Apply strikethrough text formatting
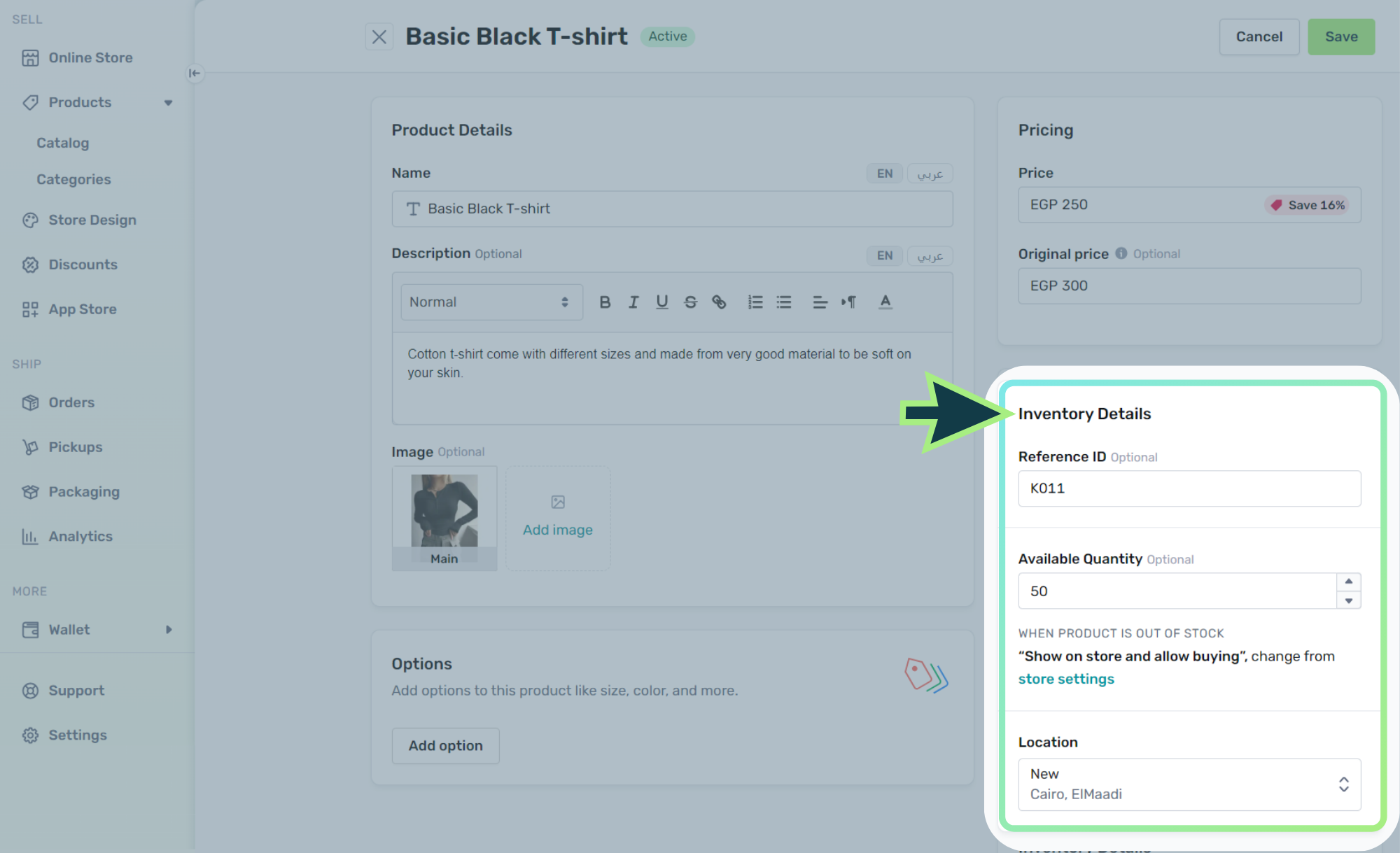Image resolution: width=1400 pixels, height=853 pixels. click(x=690, y=302)
